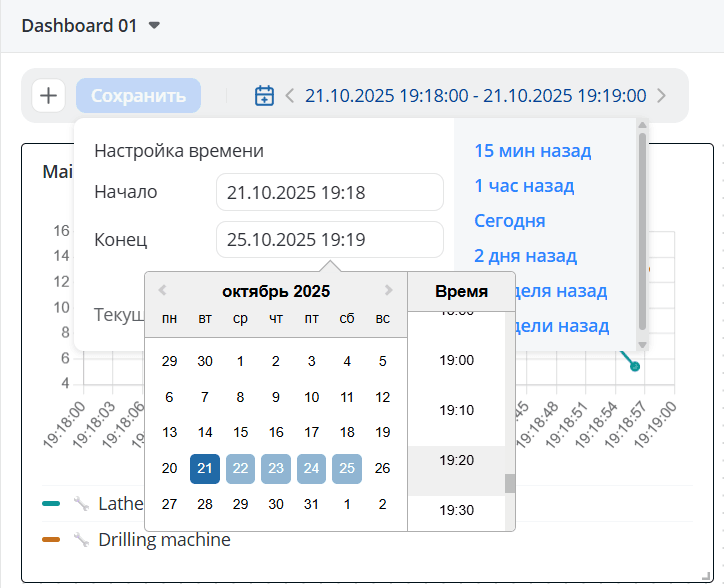Show next month in calendar

pos(390,291)
